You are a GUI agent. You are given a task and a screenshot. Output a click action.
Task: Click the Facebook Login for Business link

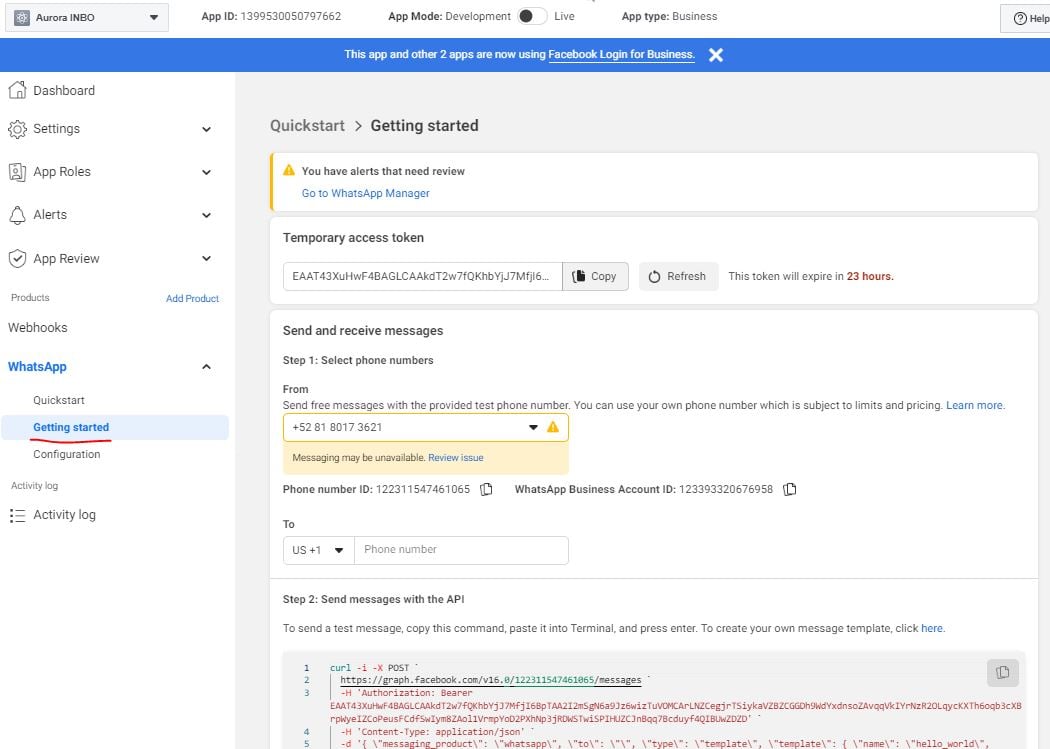point(621,54)
